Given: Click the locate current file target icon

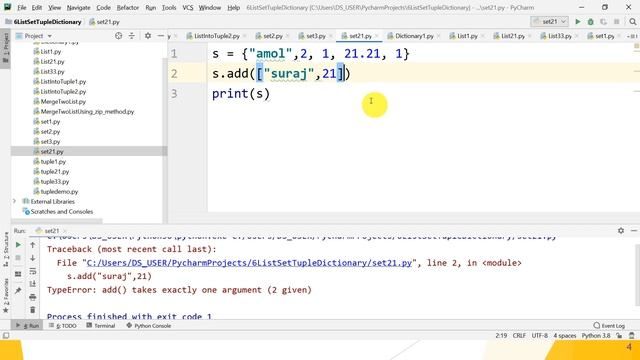Looking at the screenshot, I should (x=118, y=36).
